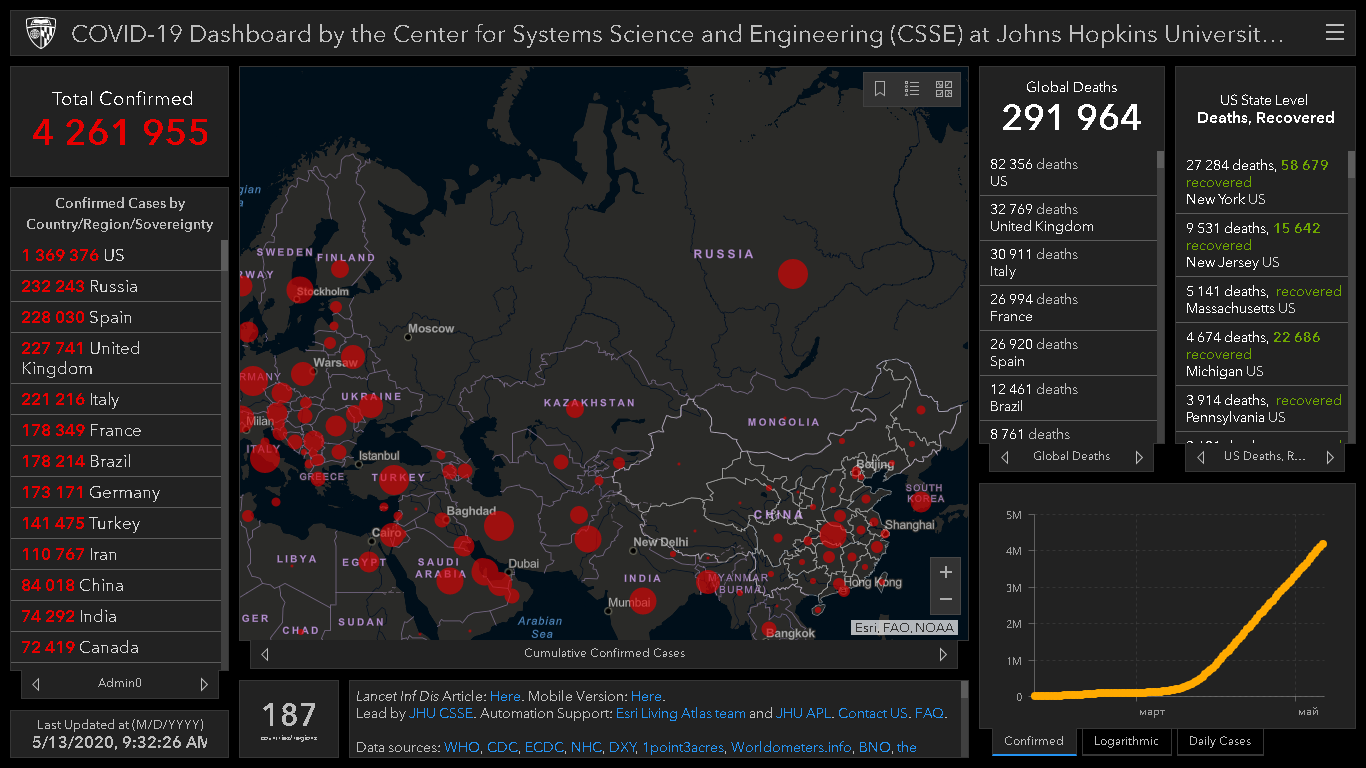Zoom in on the map

[945, 572]
